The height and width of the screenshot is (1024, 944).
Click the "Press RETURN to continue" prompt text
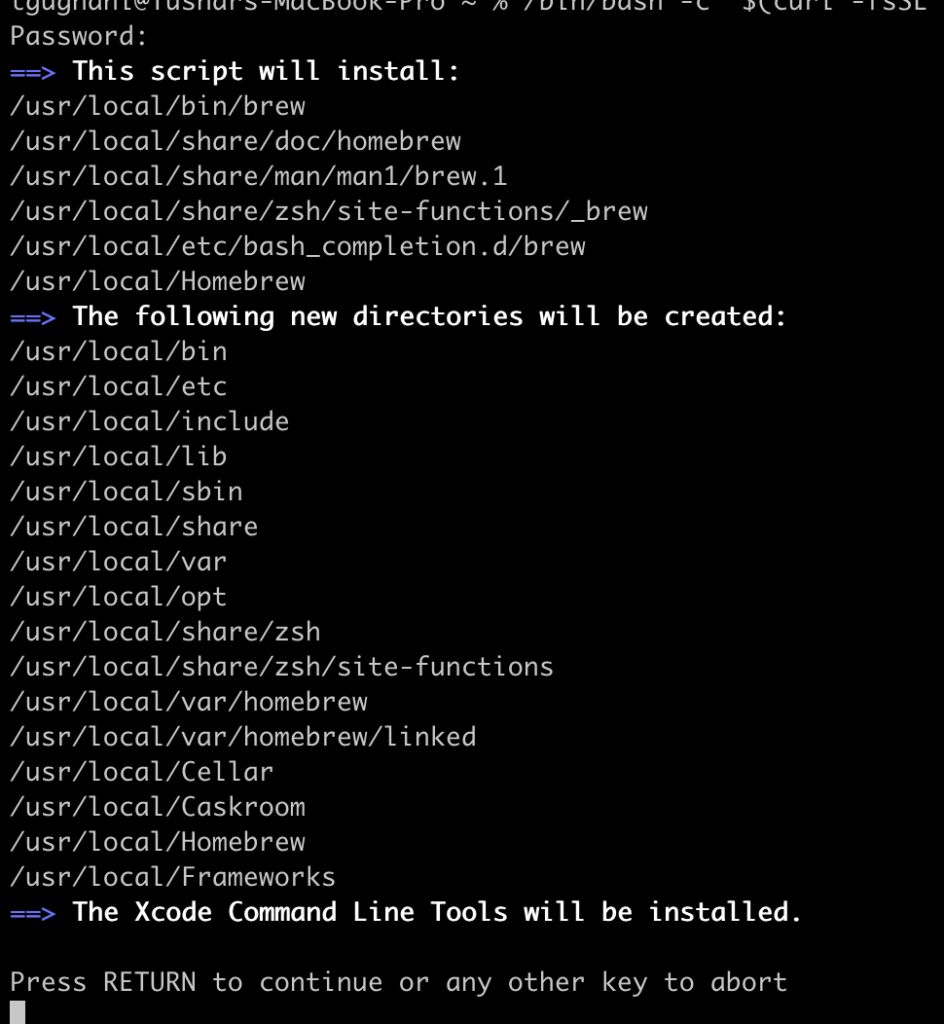click(x=399, y=982)
